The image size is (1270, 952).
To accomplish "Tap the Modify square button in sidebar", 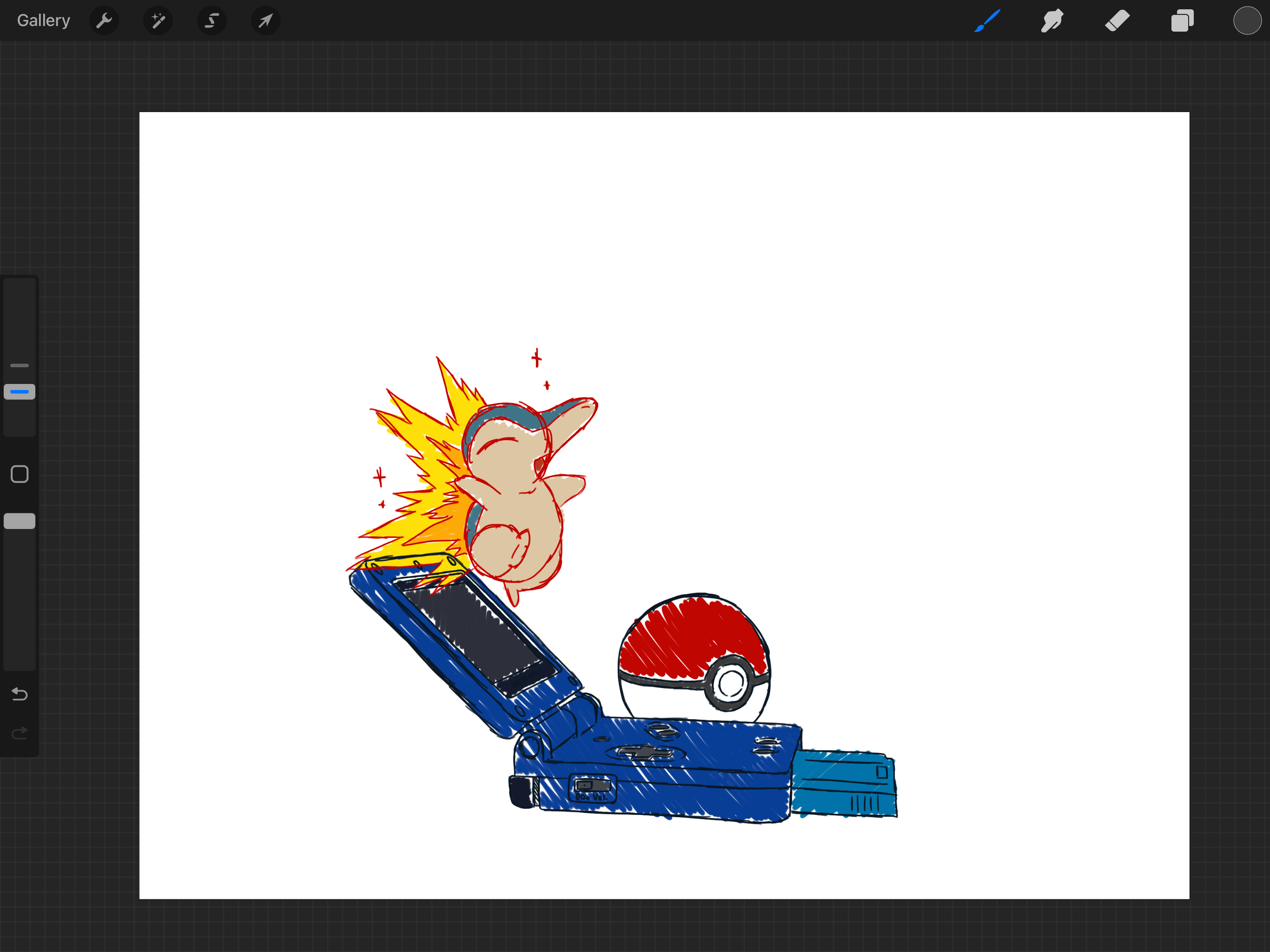I will (20, 474).
